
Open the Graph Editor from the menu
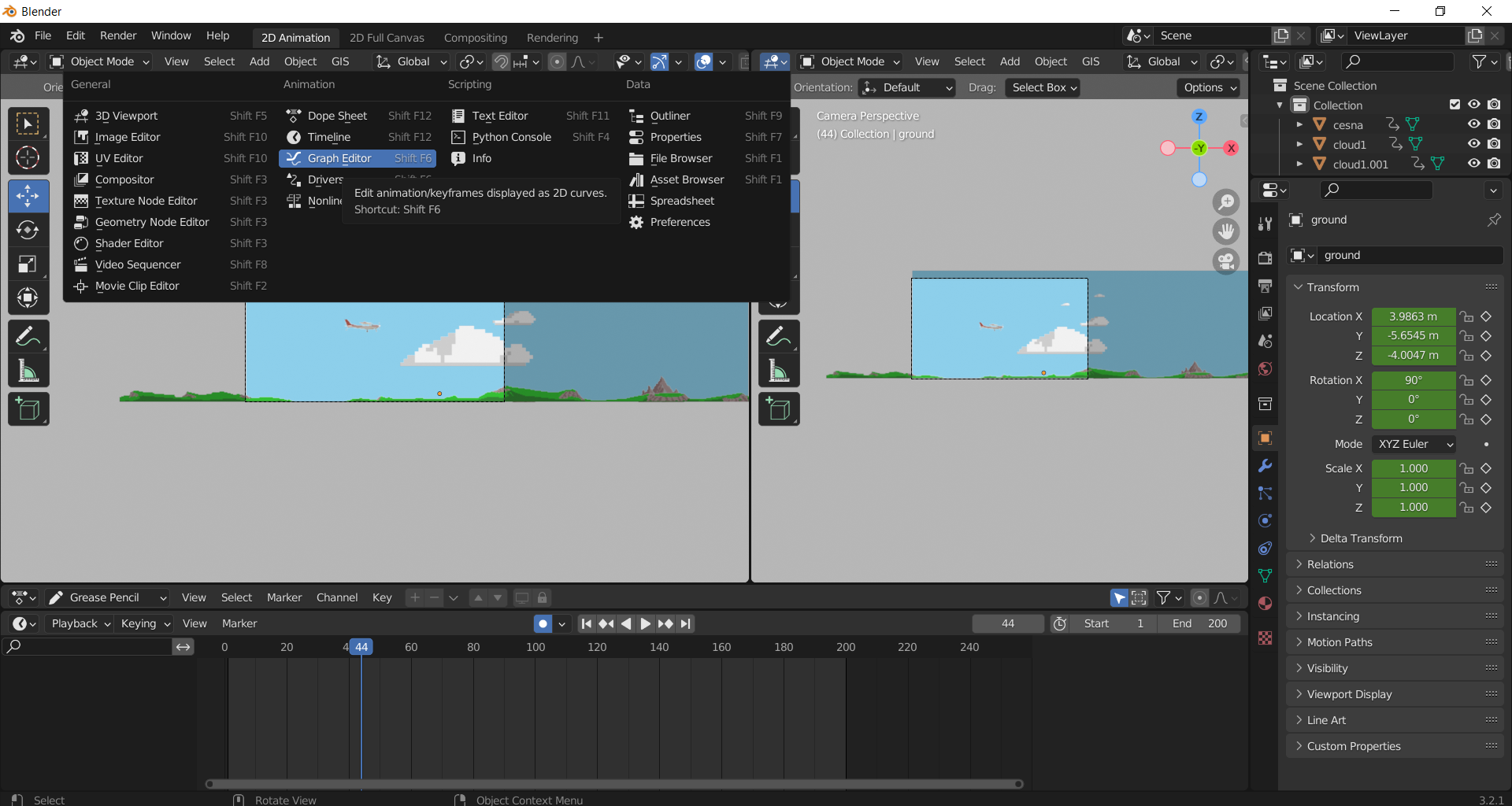click(358, 158)
